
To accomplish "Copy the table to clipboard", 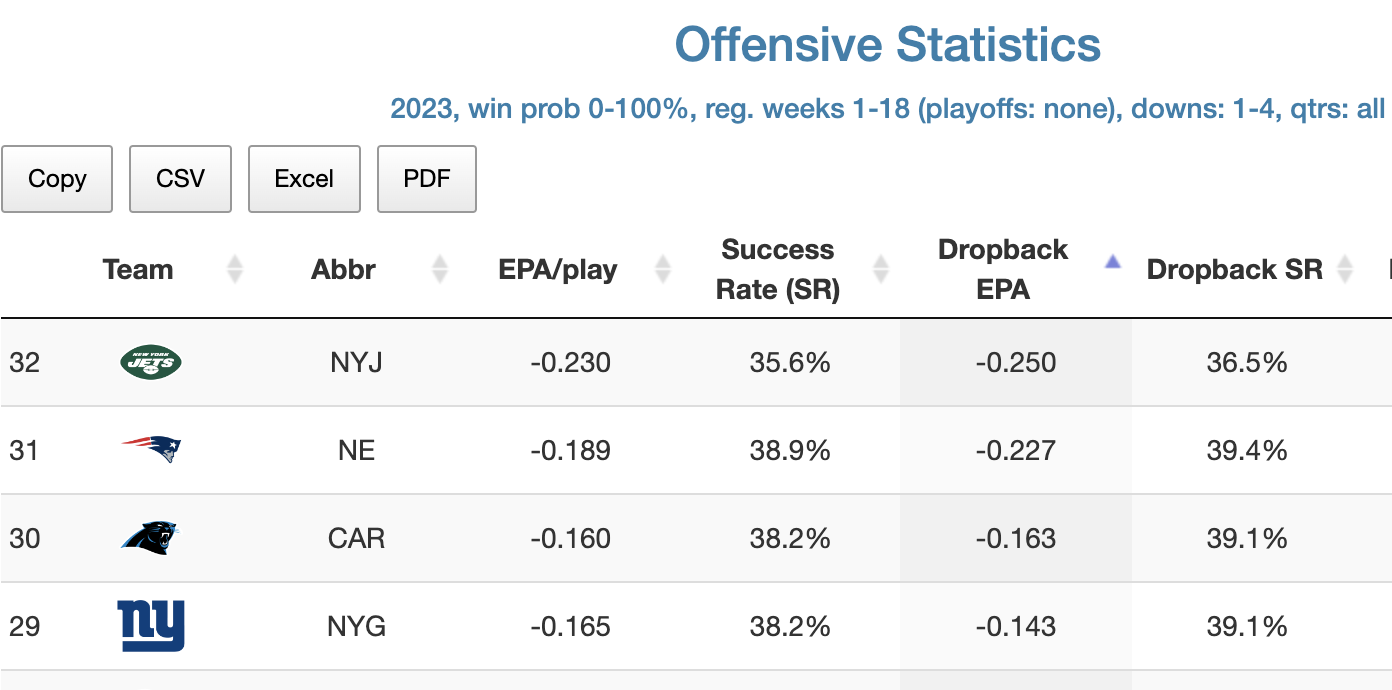I will (x=57, y=179).
